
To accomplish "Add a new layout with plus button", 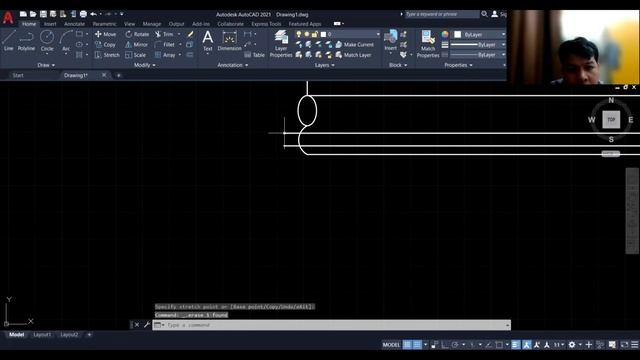I will tap(89, 335).
